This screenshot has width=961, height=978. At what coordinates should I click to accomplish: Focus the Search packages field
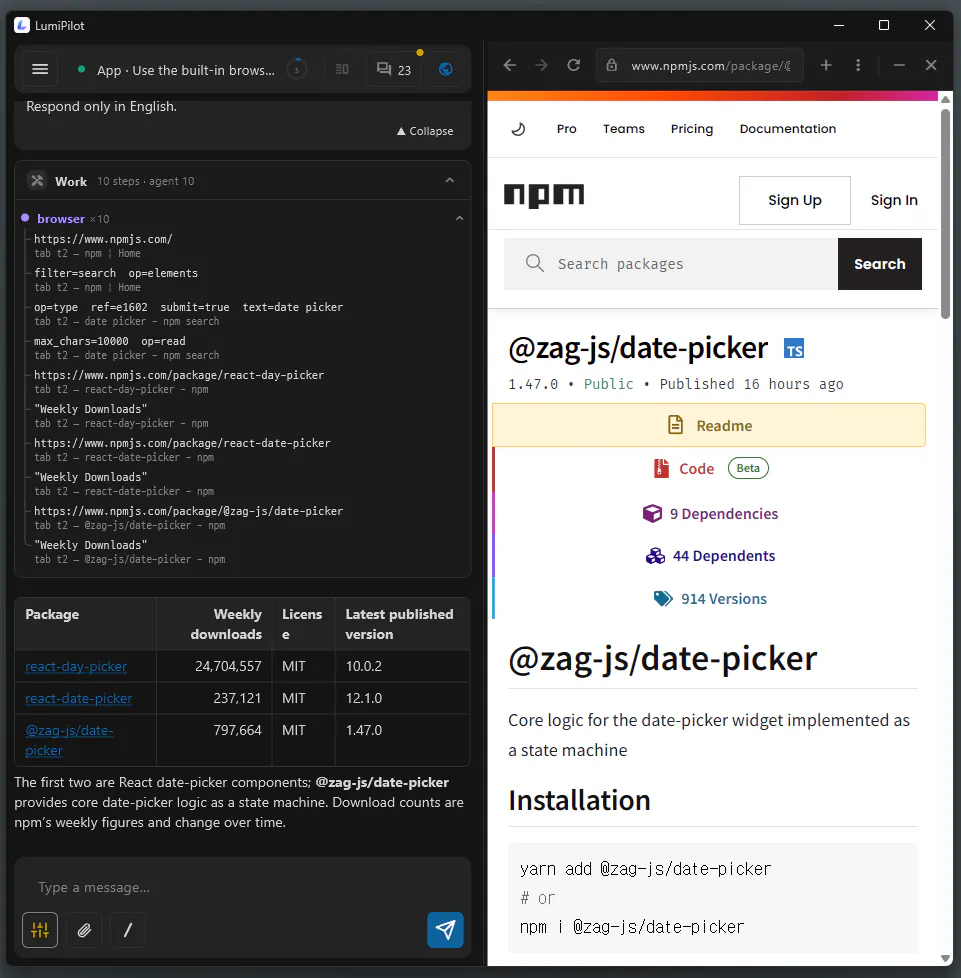(670, 264)
